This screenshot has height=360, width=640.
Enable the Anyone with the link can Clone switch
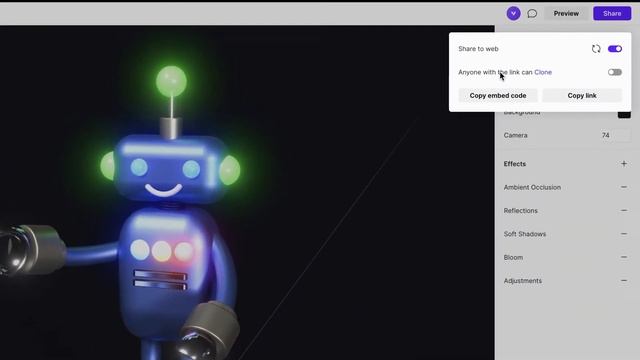(x=615, y=72)
